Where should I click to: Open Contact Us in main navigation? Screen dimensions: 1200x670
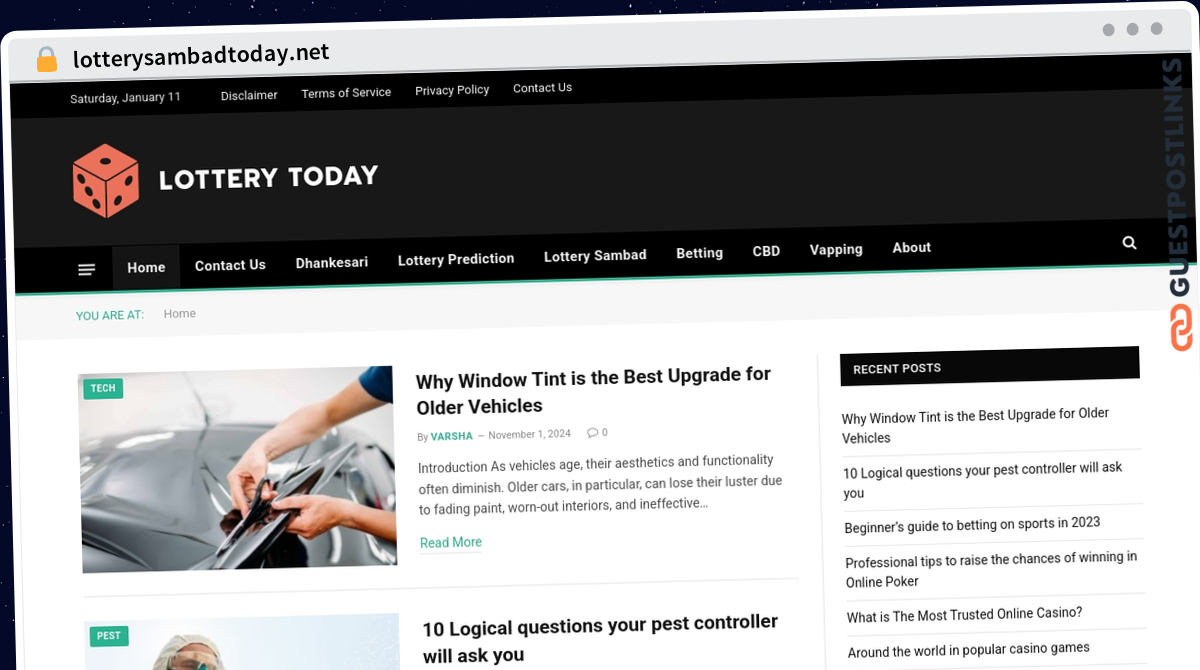(x=230, y=265)
